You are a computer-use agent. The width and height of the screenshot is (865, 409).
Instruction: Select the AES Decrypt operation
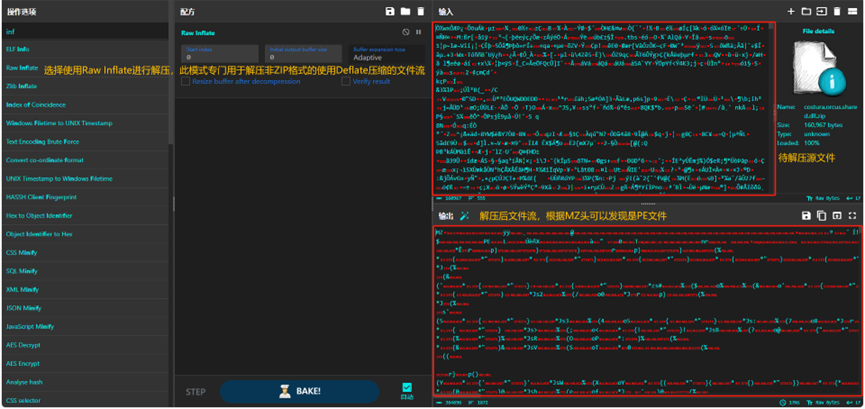coord(85,345)
